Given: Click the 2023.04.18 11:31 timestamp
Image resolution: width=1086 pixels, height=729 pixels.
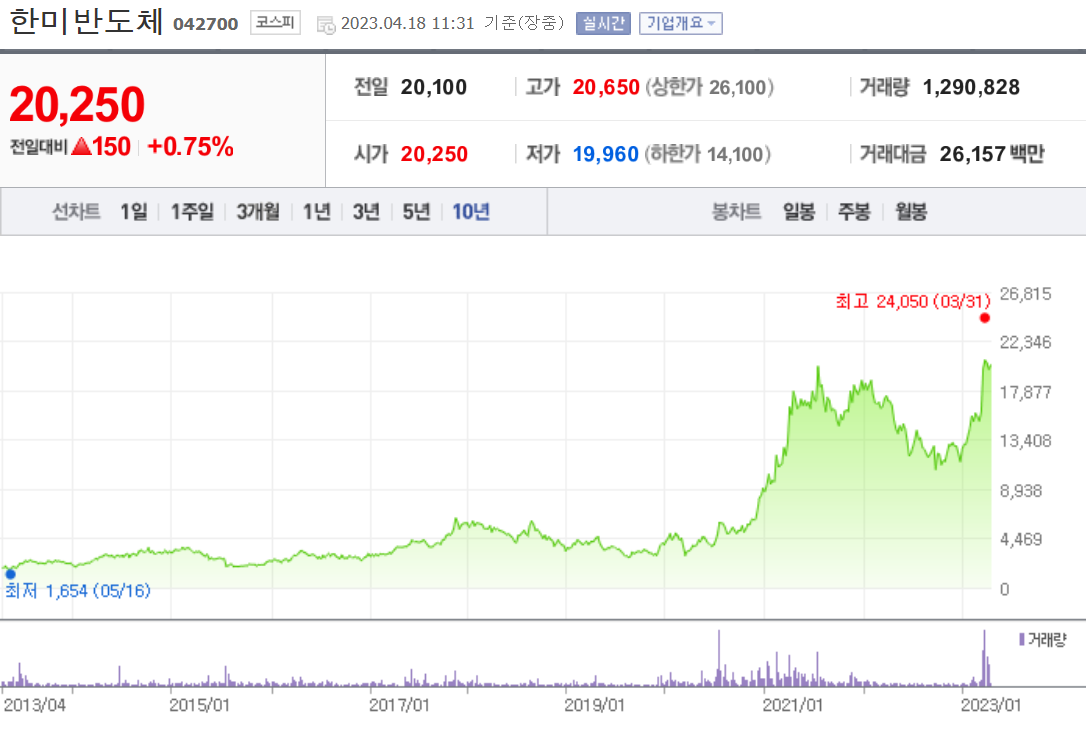Looking at the screenshot, I should point(408,24).
